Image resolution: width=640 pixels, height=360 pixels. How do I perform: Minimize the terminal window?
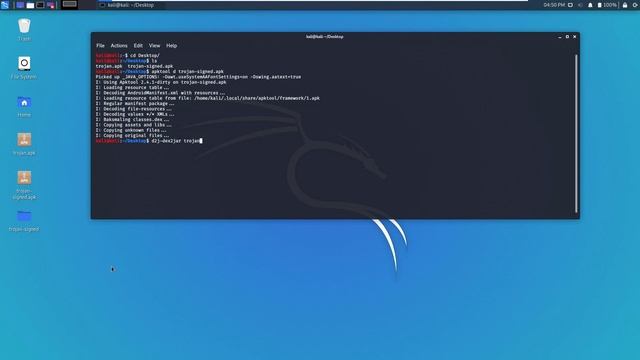(x=560, y=37)
